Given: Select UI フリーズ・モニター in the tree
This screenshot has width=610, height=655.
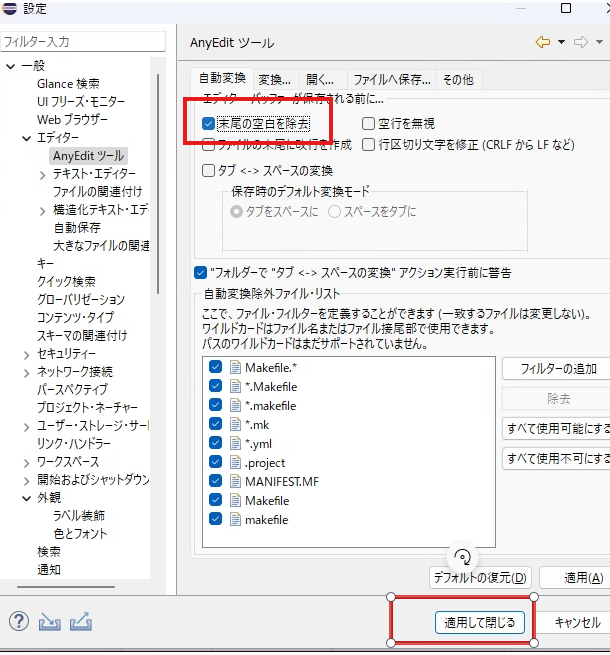Looking at the screenshot, I should 81,102.
